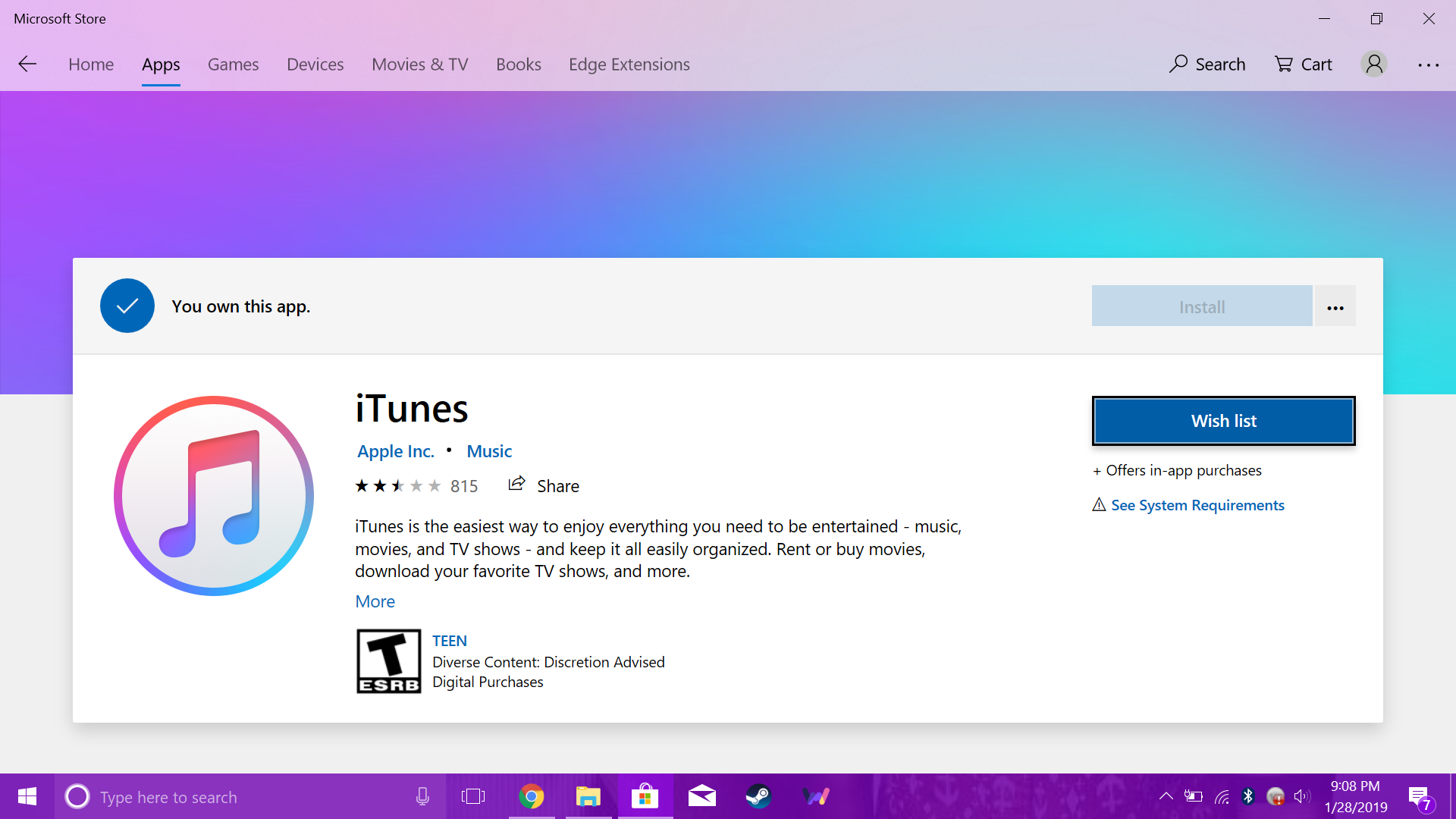
Task: Click the iTunes app logo
Action: pos(214,496)
